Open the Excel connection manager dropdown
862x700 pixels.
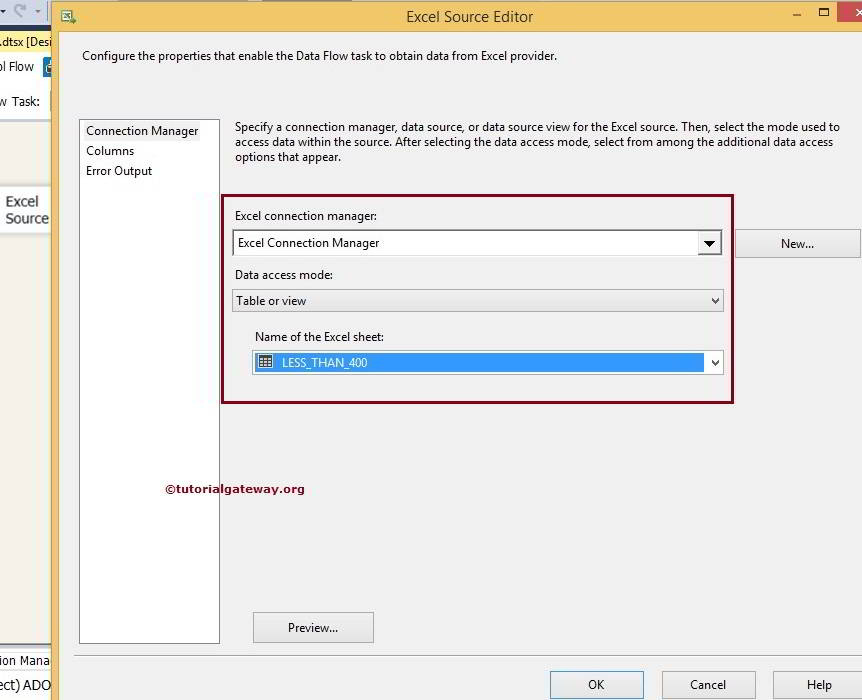pyautogui.click(x=710, y=243)
